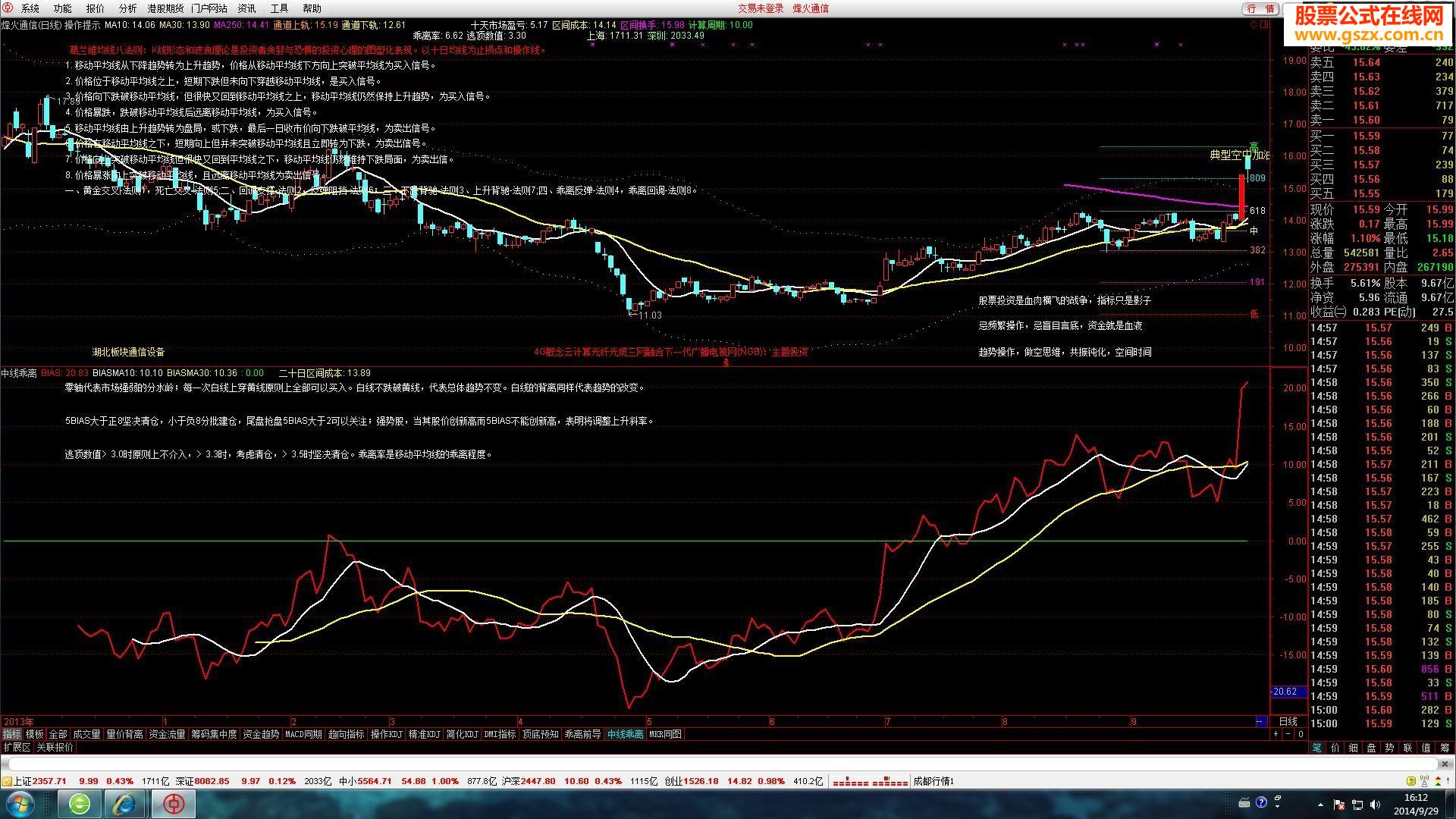Switch to 筹码集中度 indicator tab
This screenshot has height=819, width=1456.
click(x=214, y=734)
